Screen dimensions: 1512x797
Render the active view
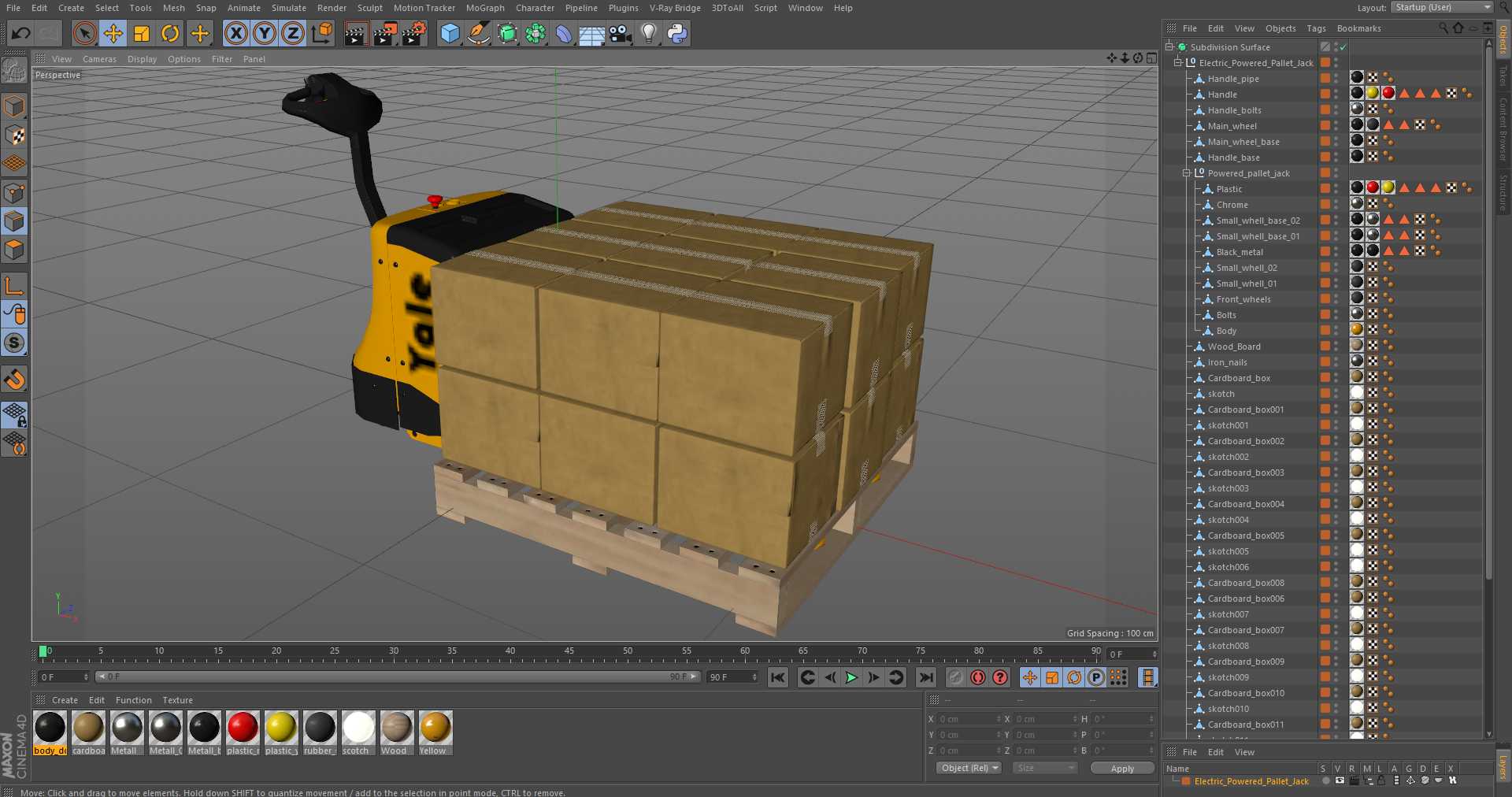[x=355, y=33]
